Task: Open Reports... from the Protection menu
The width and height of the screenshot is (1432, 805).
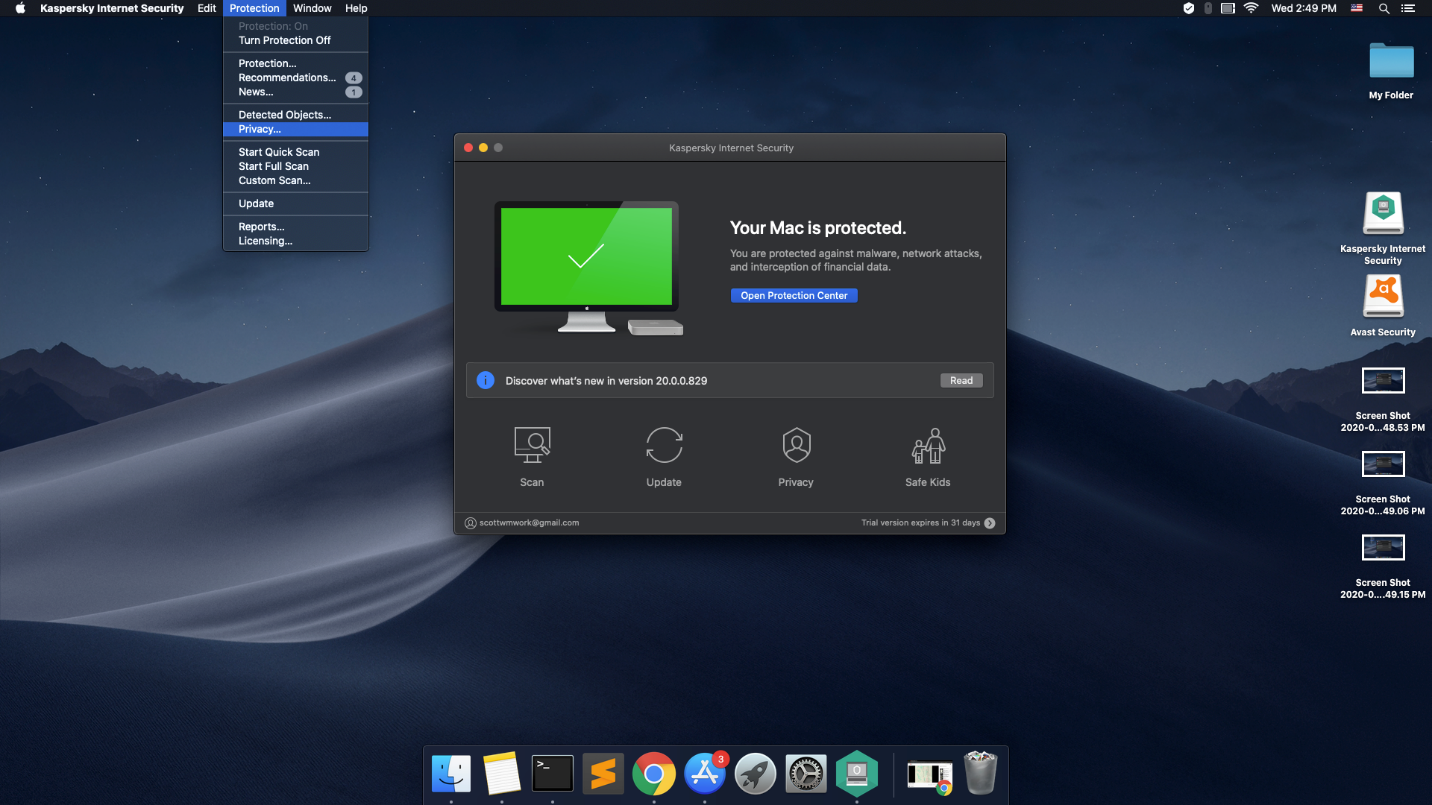Action: coord(296,227)
